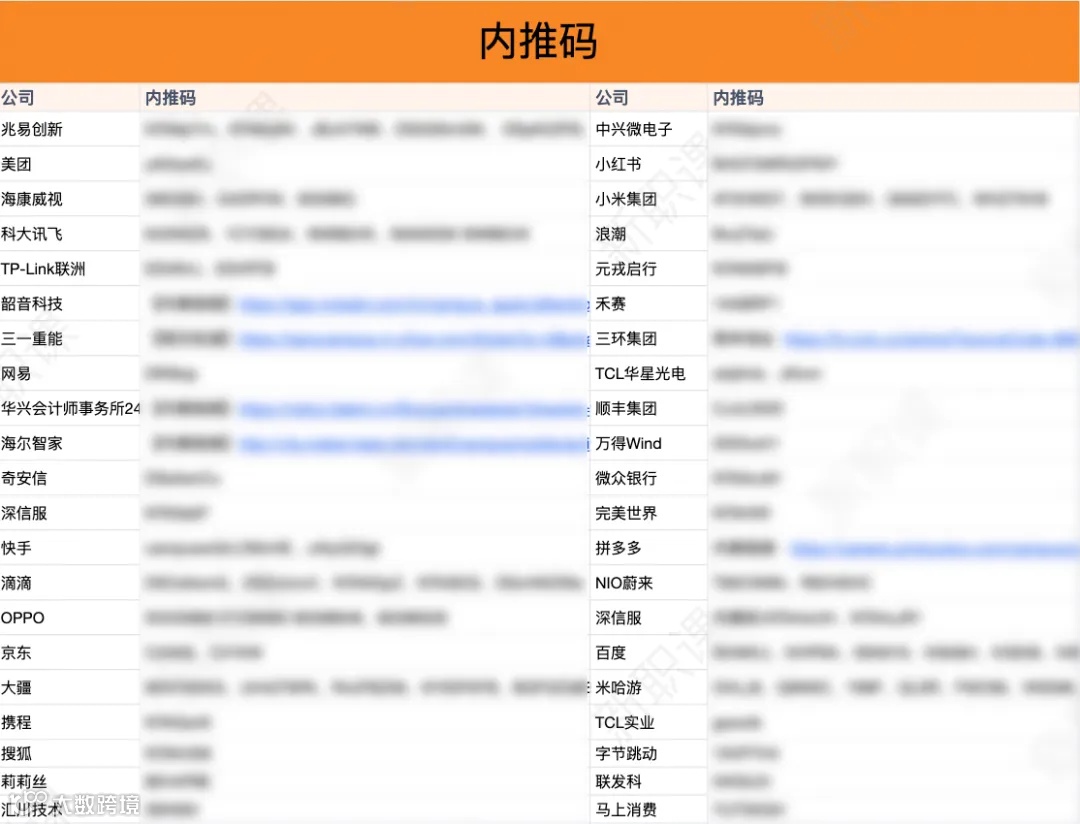Viewport: 1080px width, 824px height.
Task: Click the orange 内推码 page title
Action: pos(538,42)
